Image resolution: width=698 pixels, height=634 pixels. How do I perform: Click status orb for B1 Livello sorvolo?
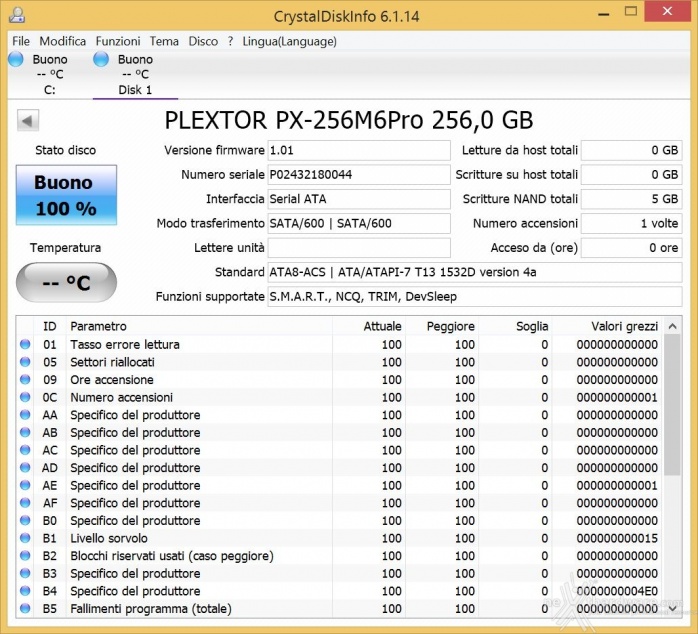(x=25, y=538)
